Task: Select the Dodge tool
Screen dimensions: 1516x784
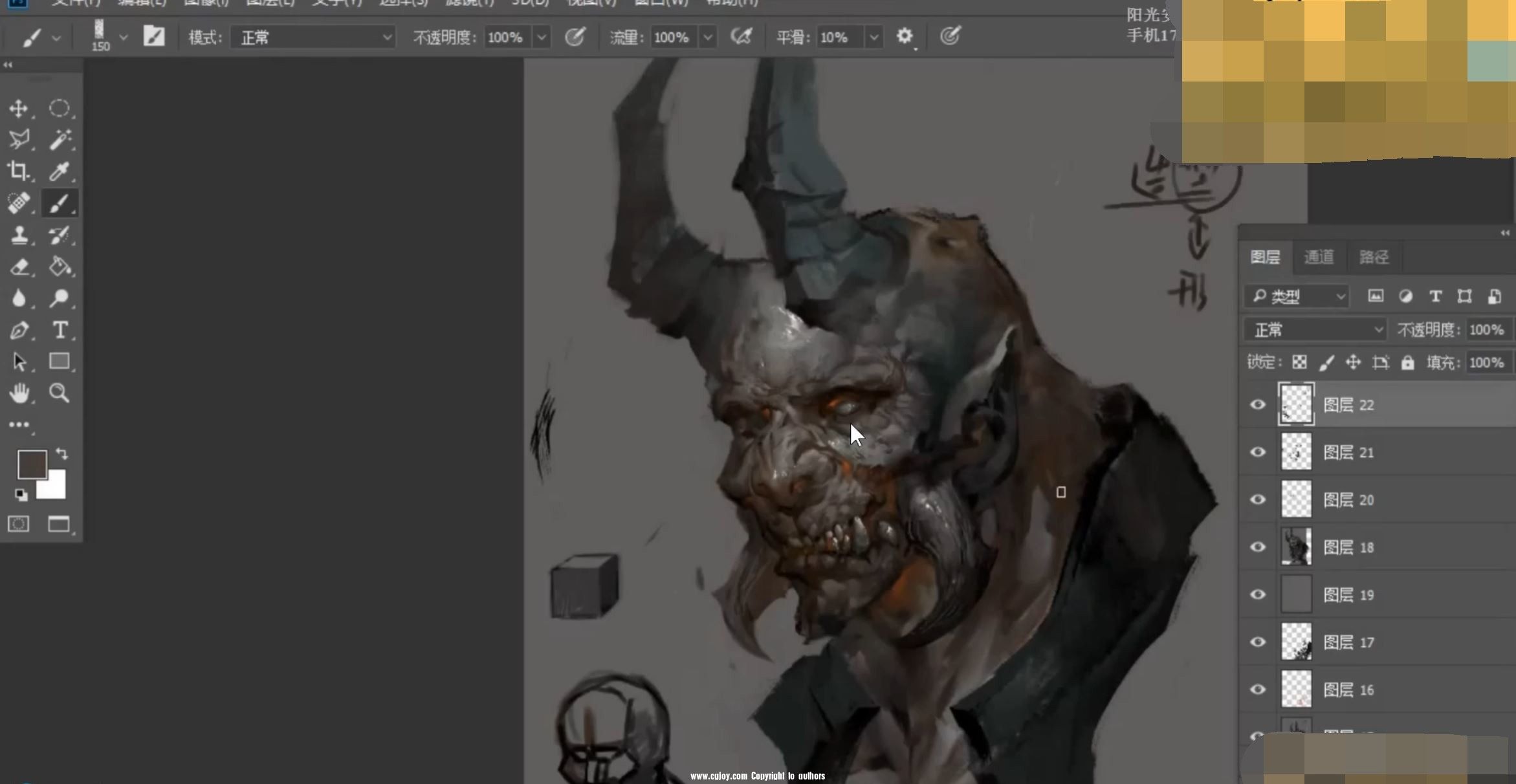Action: [x=60, y=298]
